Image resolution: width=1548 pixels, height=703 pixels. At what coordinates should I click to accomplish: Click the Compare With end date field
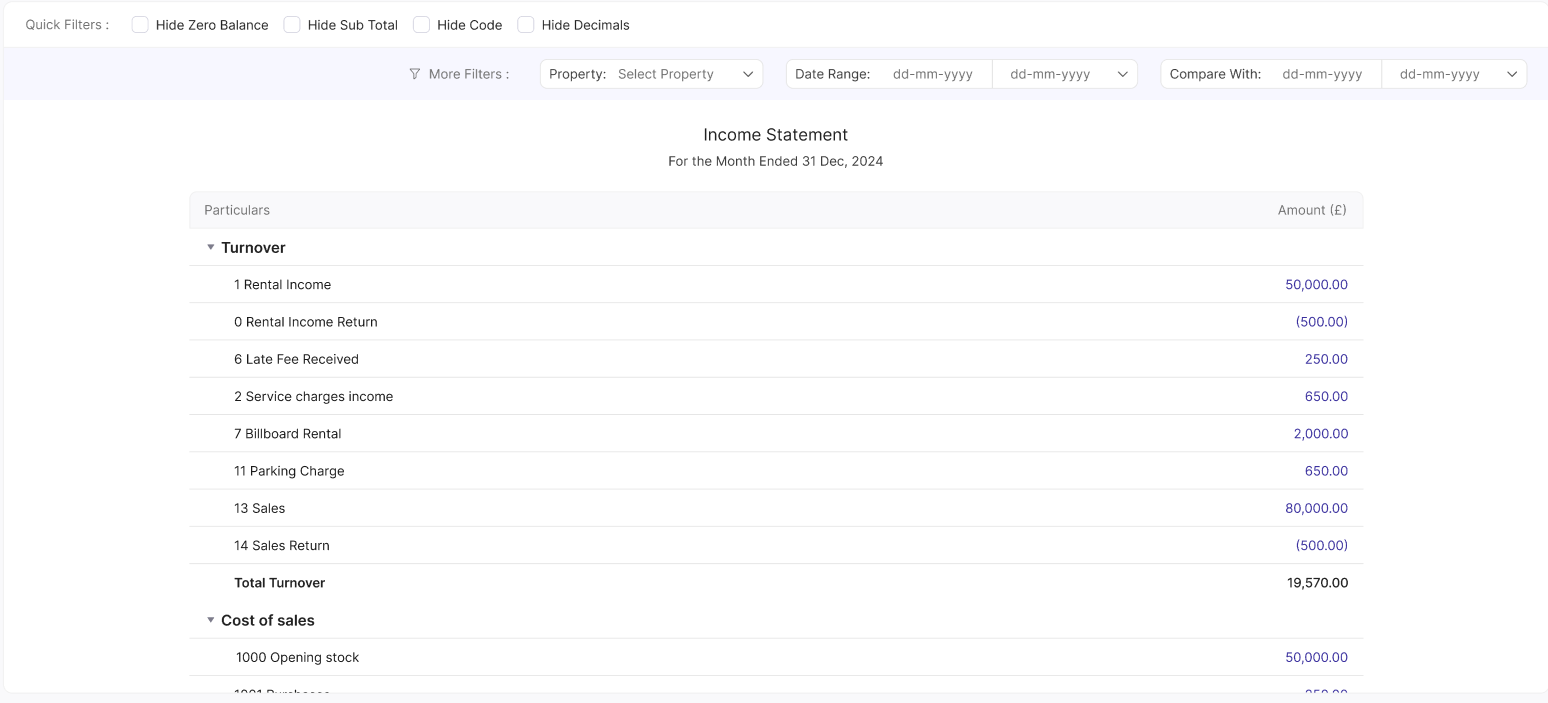(x=1439, y=74)
